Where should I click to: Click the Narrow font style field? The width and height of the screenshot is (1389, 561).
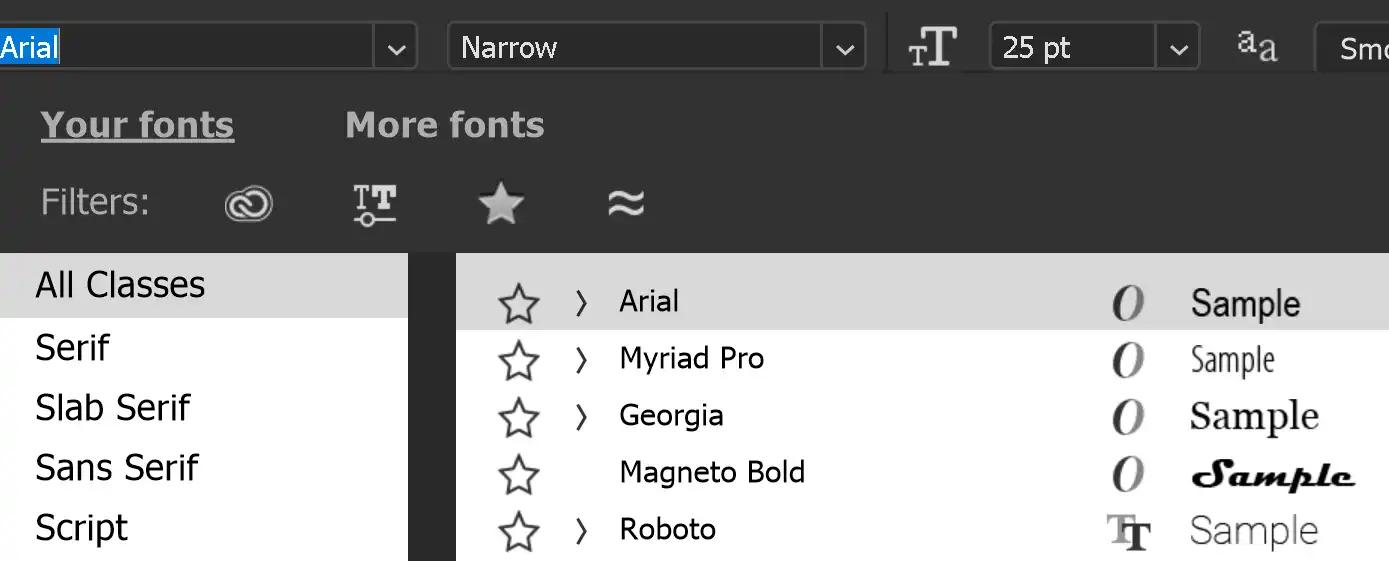click(635, 48)
